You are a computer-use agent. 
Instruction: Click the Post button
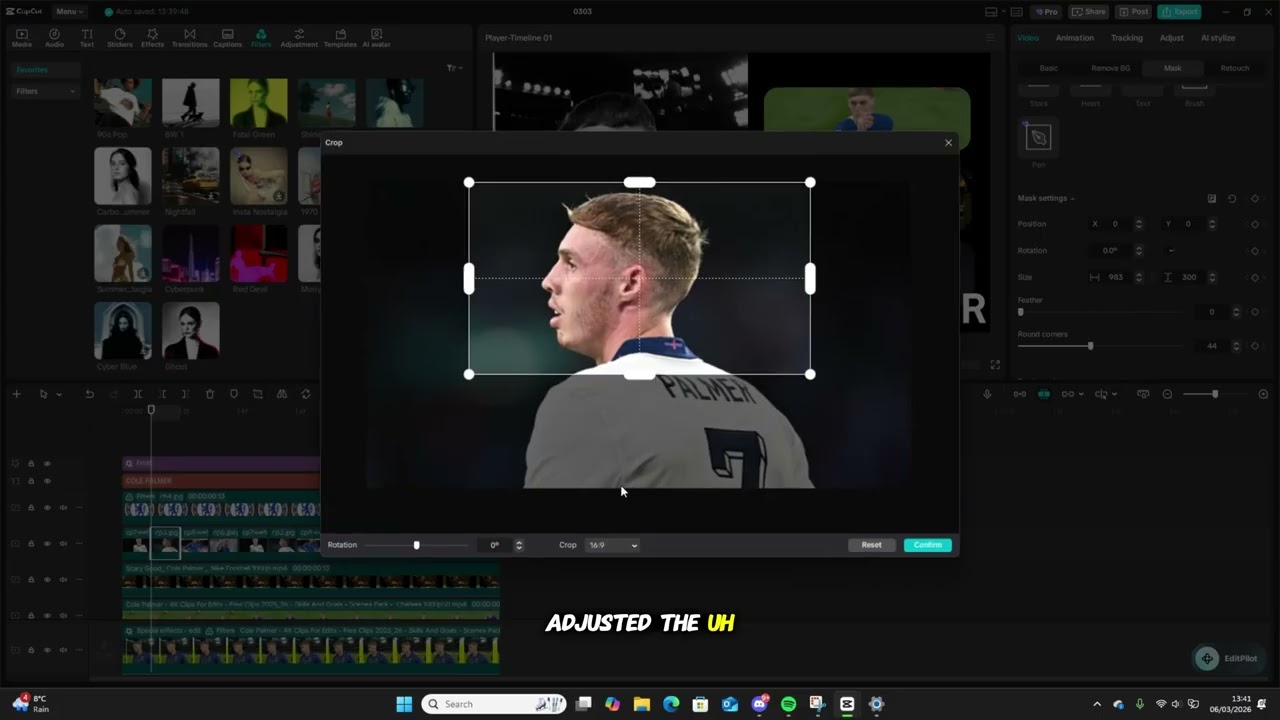point(1133,11)
